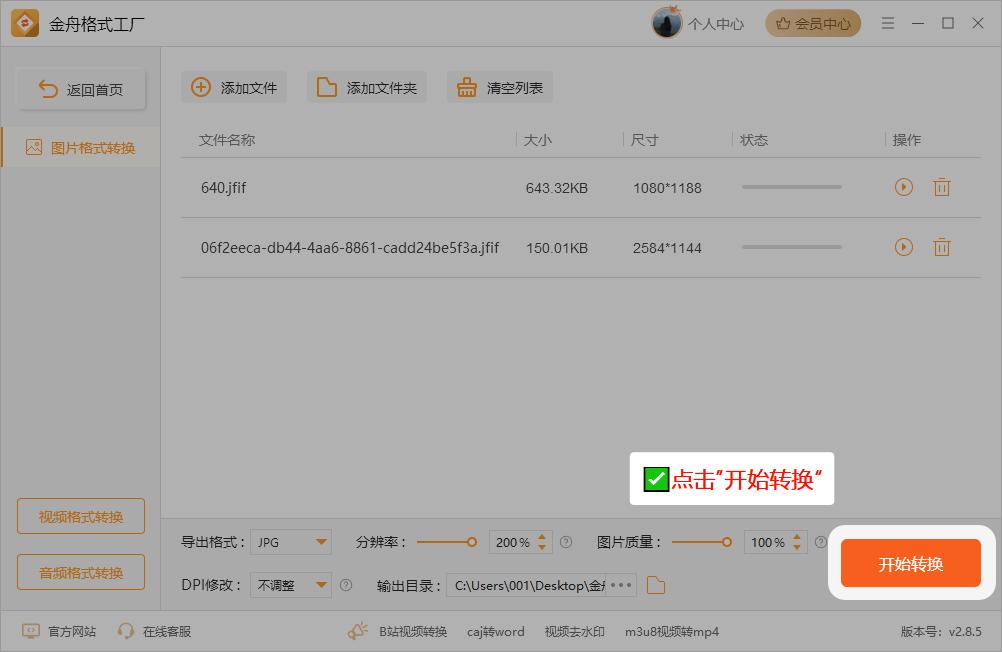Open output folder via the folder icon
Screen dimensions: 1002x652
pos(656,585)
